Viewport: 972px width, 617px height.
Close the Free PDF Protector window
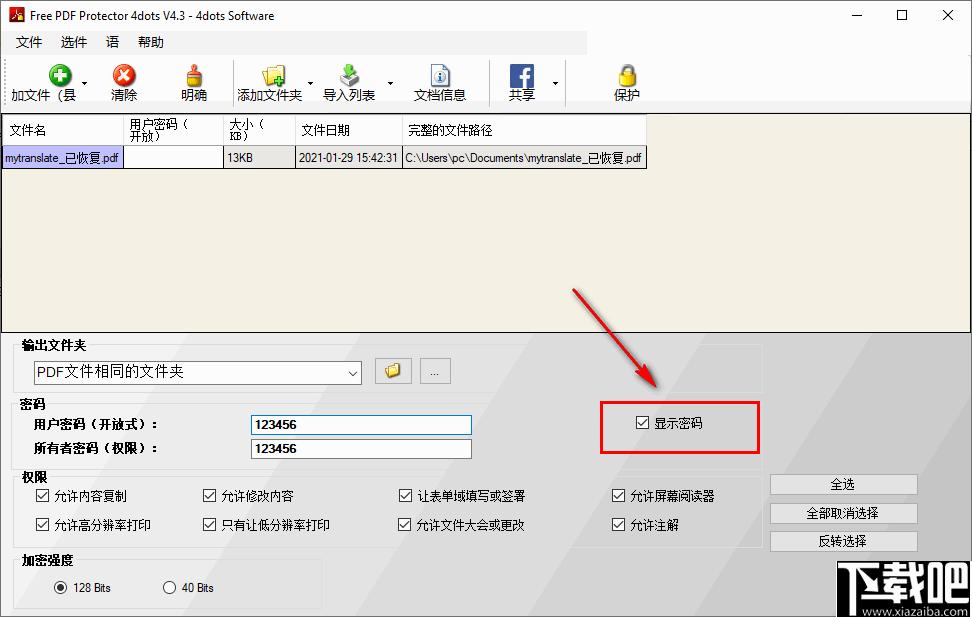pos(948,16)
